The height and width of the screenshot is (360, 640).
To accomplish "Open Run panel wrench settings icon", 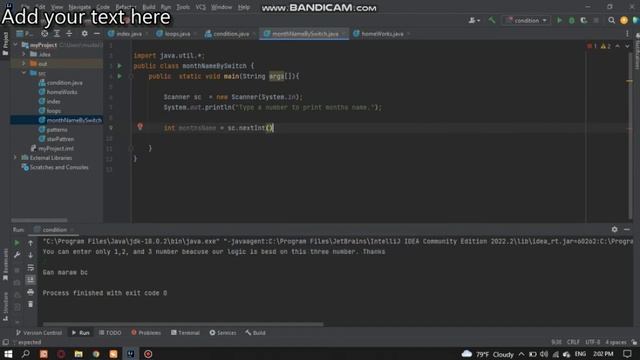I will 17,255.
